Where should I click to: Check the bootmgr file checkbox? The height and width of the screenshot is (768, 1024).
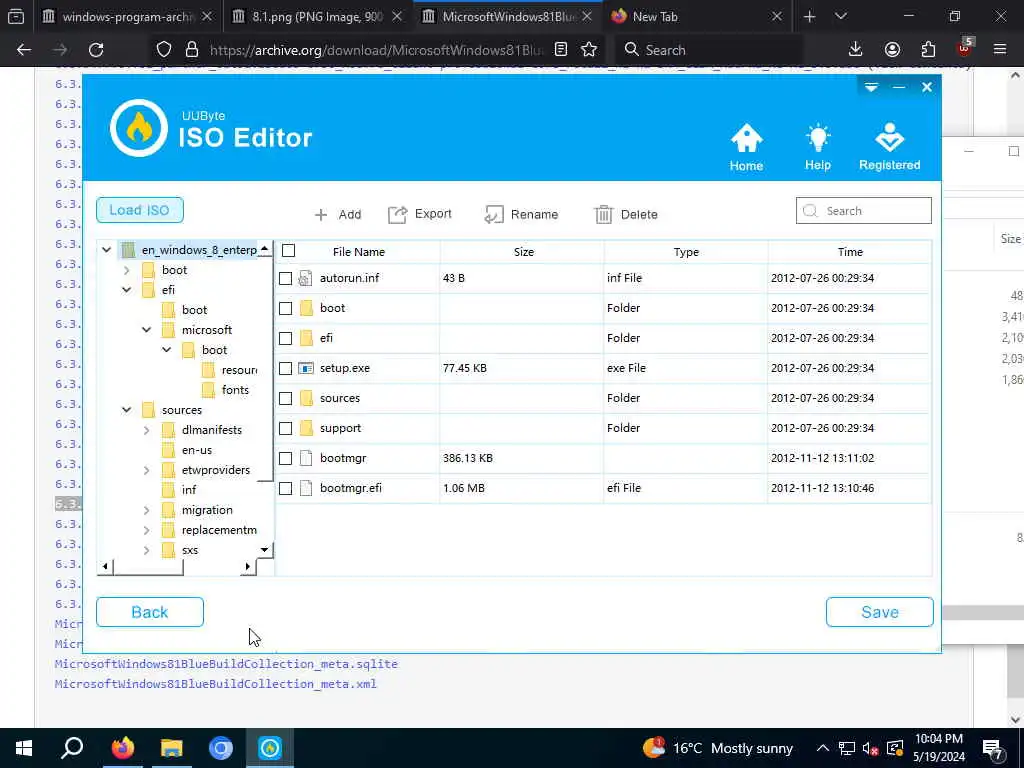click(x=285, y=458)
